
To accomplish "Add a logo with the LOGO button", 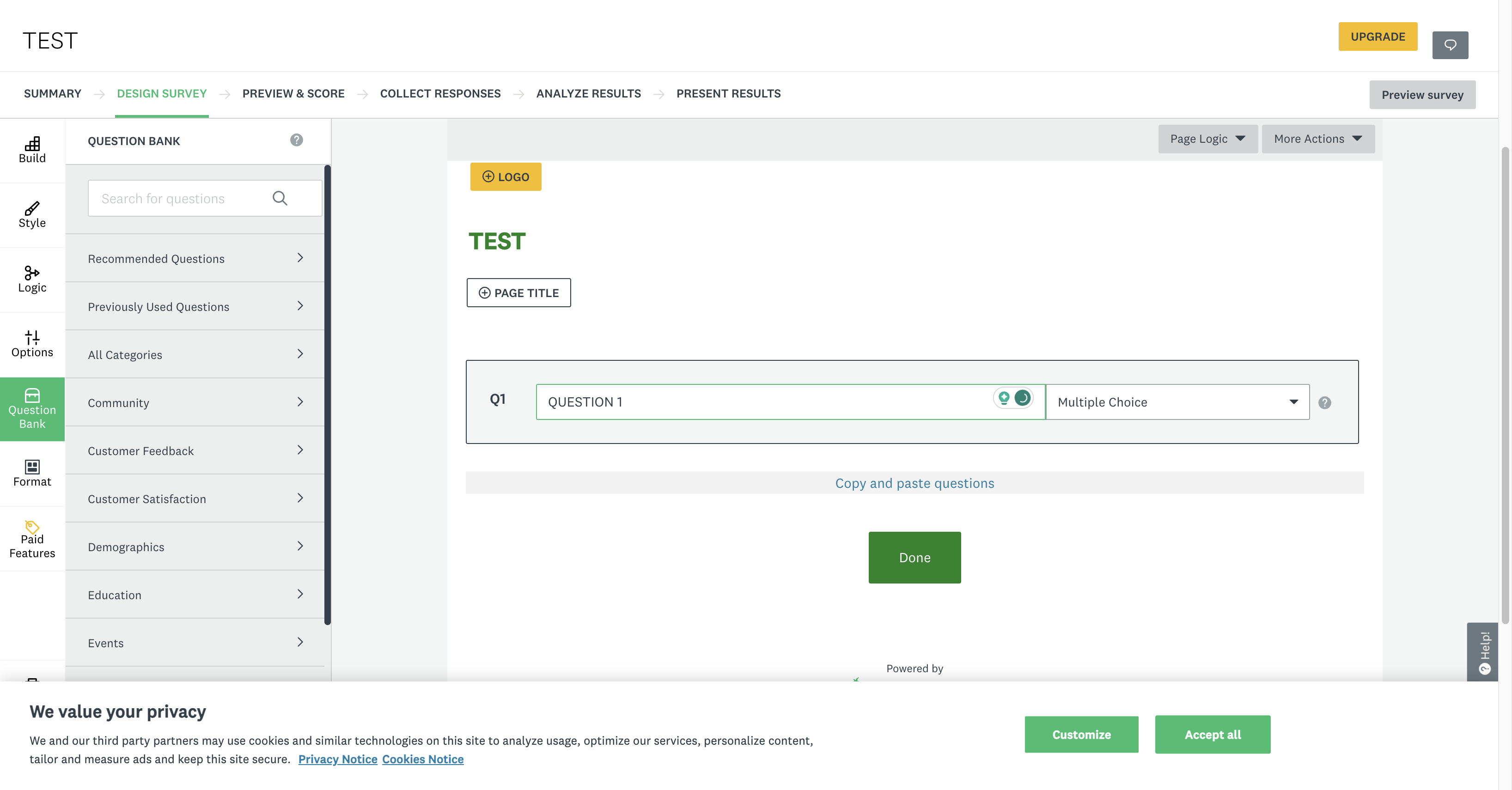I will pyautogui.click(x=506, y=176).
